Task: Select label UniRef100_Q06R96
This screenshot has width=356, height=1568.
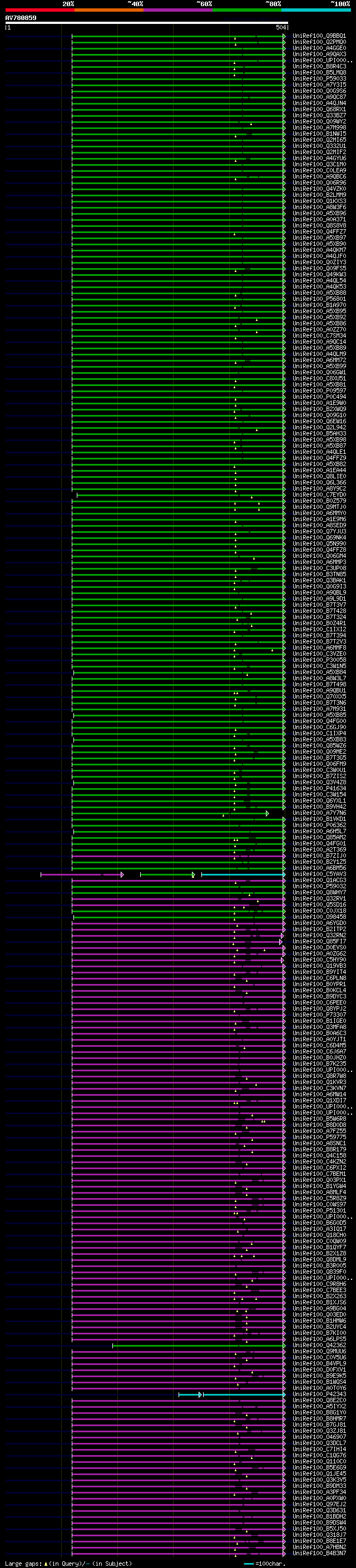Action: [x=319, y=182]
